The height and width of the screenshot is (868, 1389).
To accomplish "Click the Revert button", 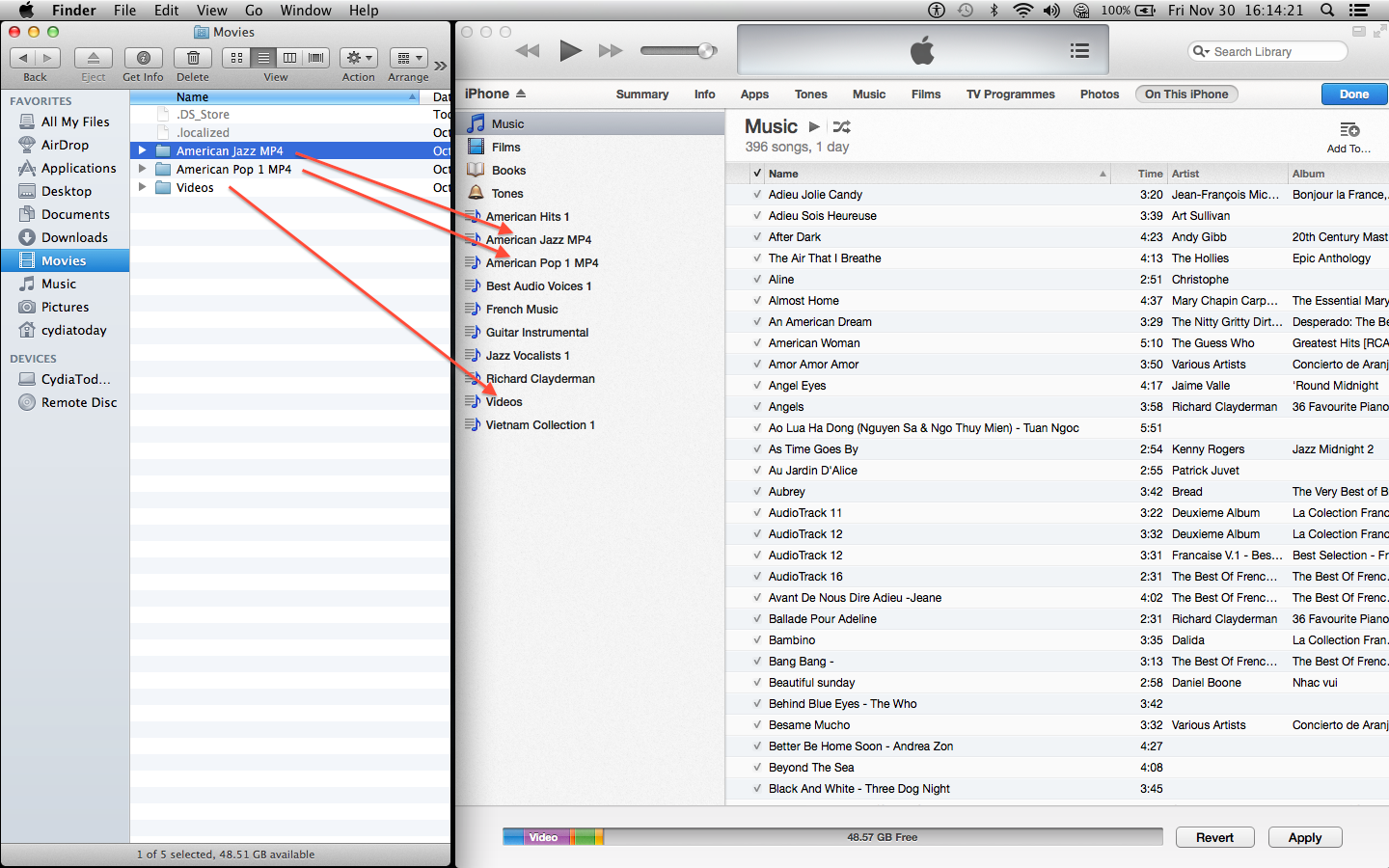I will click(x=1214, y=837).
